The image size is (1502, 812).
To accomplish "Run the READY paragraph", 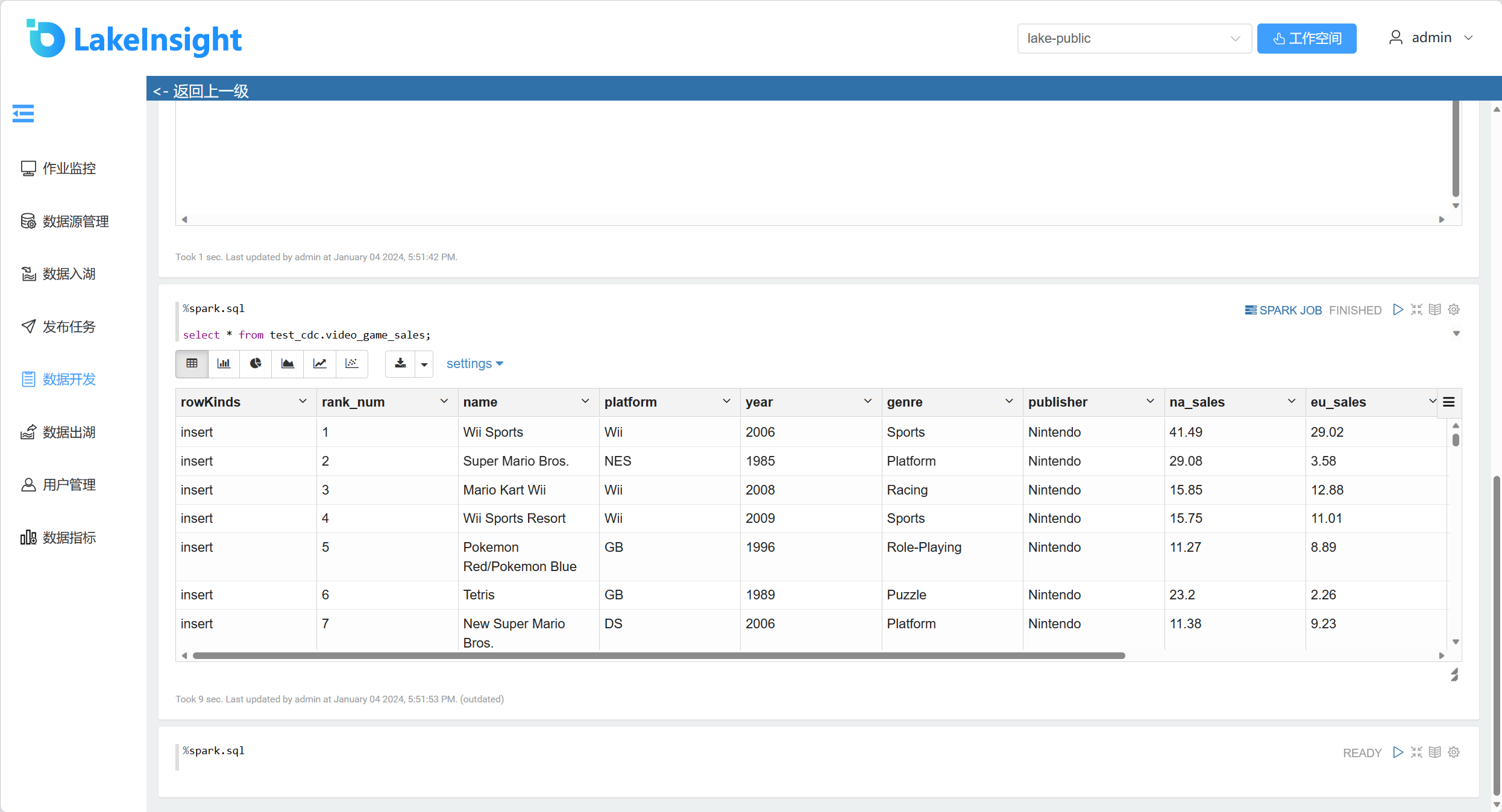I will (x=1398, y=752).
